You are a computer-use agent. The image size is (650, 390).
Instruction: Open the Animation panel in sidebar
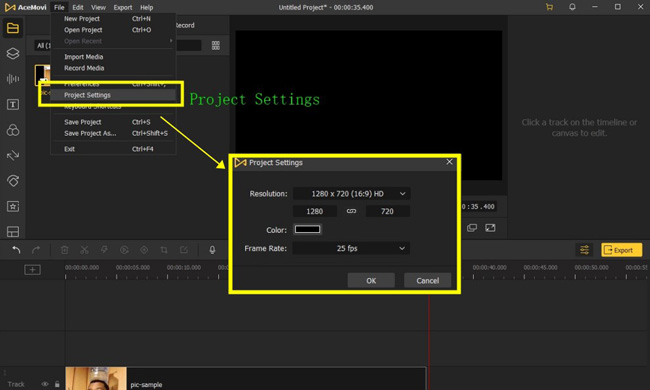click(x=12, y=181)
